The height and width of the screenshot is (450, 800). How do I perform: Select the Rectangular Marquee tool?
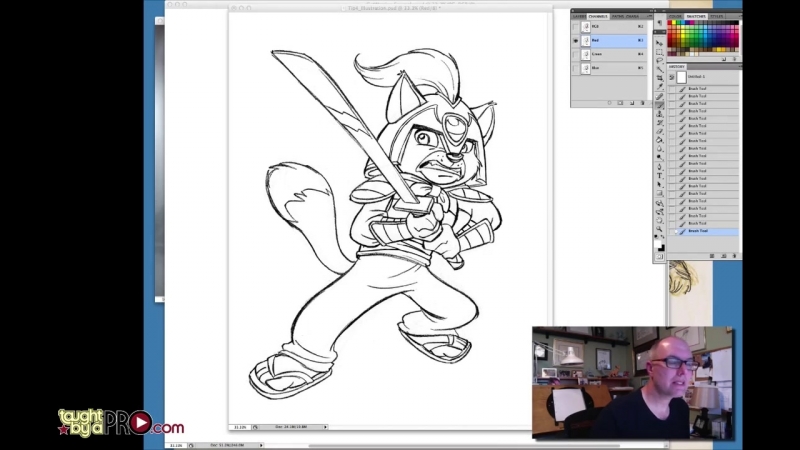point(659,52)
